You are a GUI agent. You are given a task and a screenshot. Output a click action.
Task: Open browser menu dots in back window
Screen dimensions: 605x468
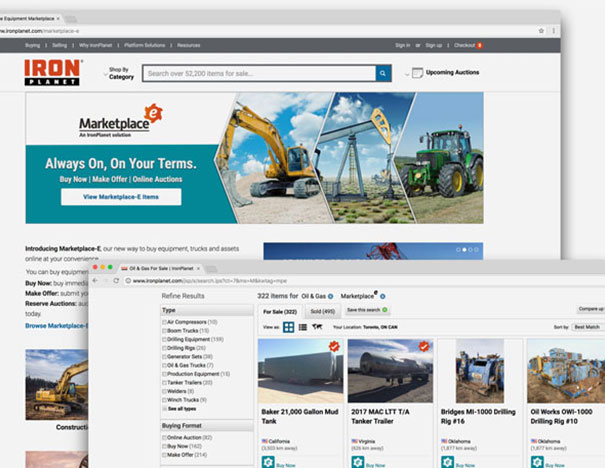click(553, 31)
